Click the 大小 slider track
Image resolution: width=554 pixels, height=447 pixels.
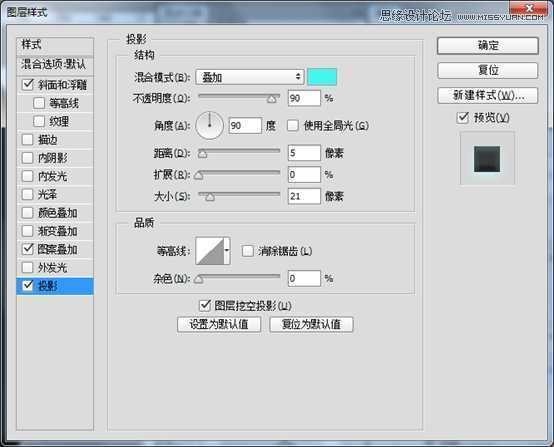click(x=239, y=194)
